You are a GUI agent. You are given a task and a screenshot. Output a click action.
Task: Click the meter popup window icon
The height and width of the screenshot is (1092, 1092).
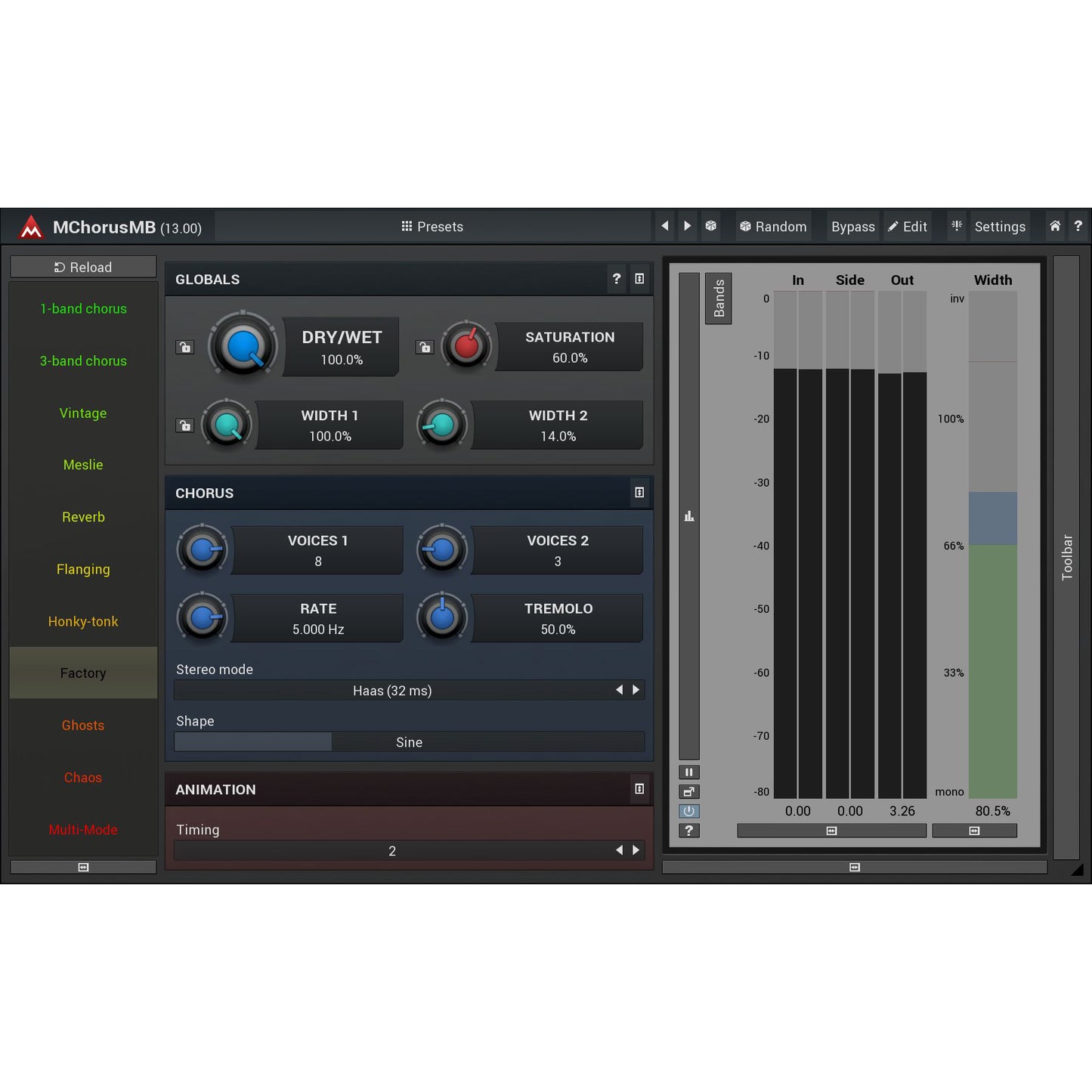click(x=688, y=792)
